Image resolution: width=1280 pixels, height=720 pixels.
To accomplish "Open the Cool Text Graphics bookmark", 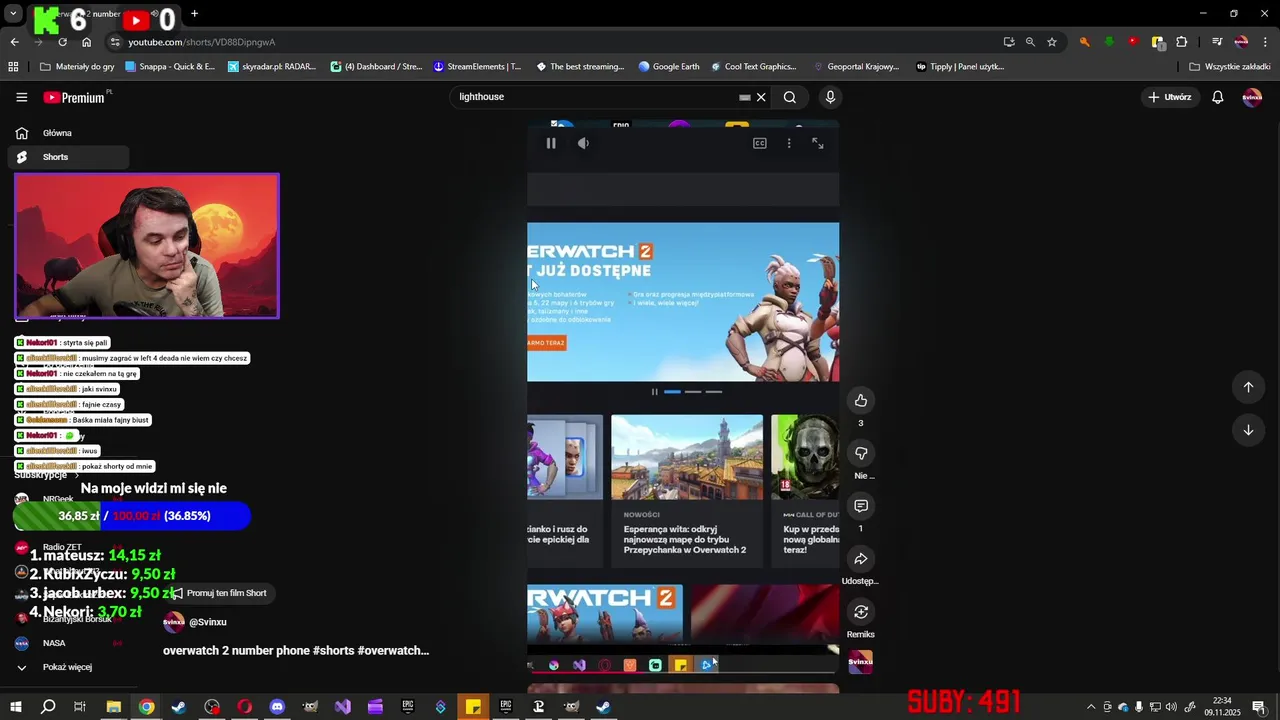I will [753, 67].
